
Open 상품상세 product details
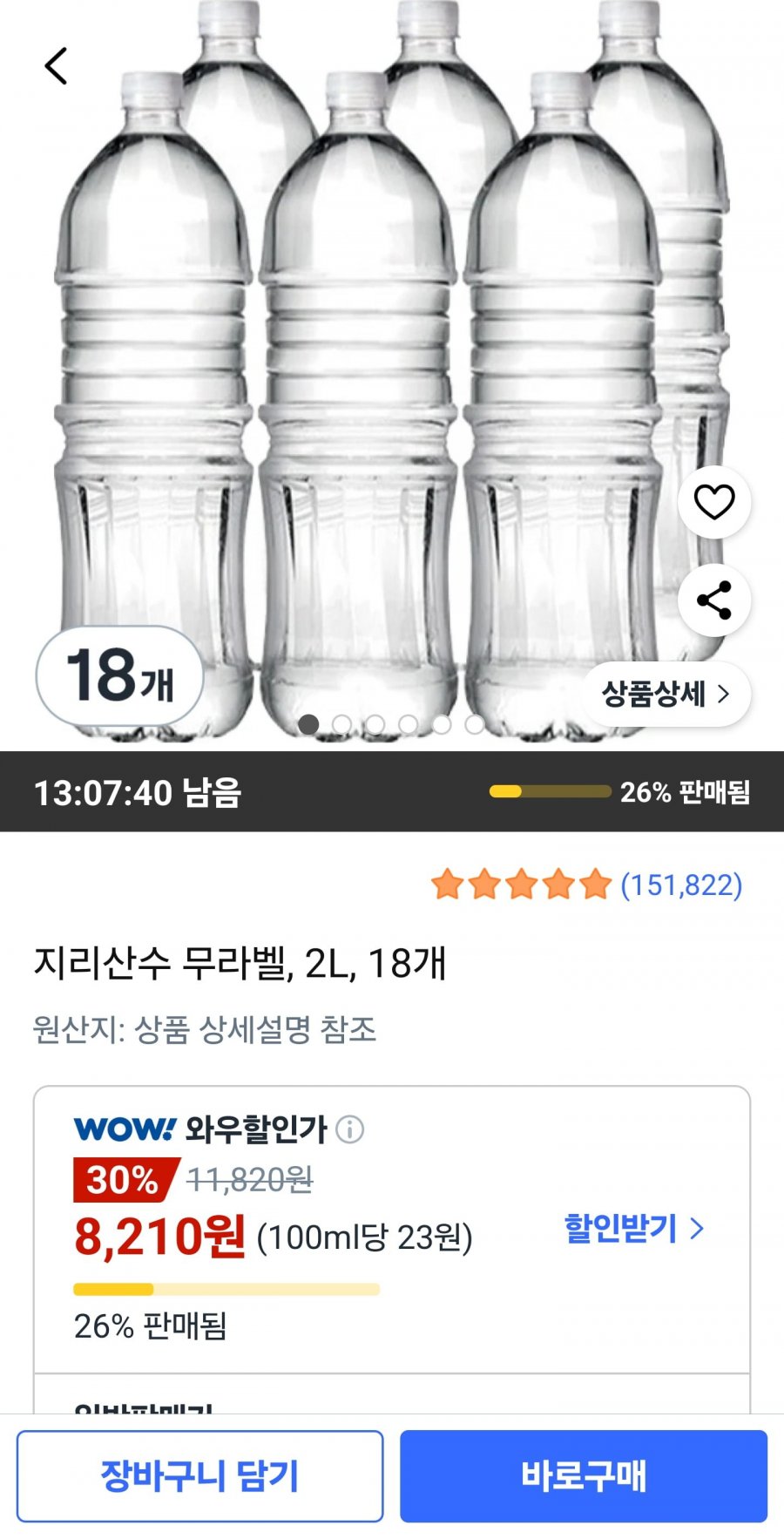pos(666,694)
